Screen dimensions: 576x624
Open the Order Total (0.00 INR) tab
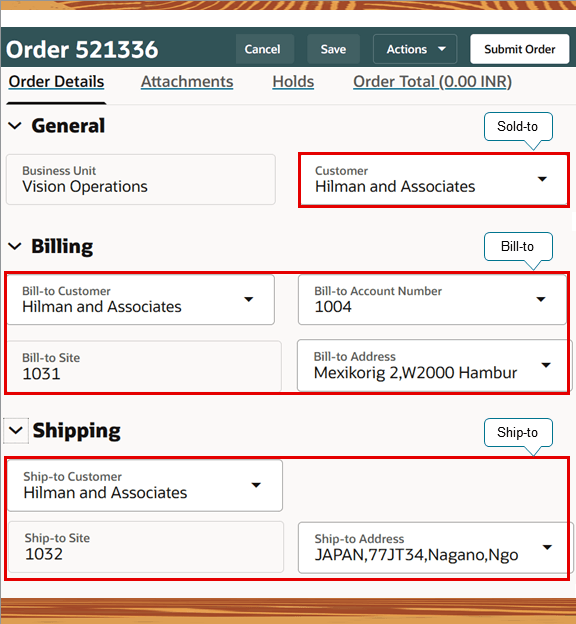[x=432, y=82]
